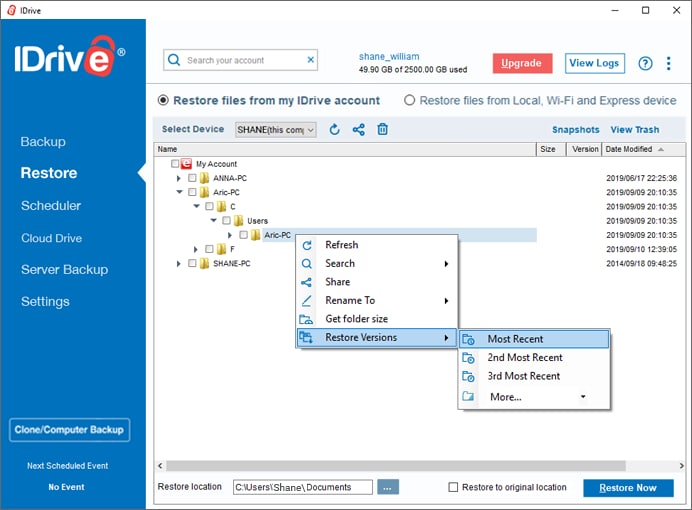The image size is (692, 510).
Task: Open the Rename To submenu
Action: [376, 300]
